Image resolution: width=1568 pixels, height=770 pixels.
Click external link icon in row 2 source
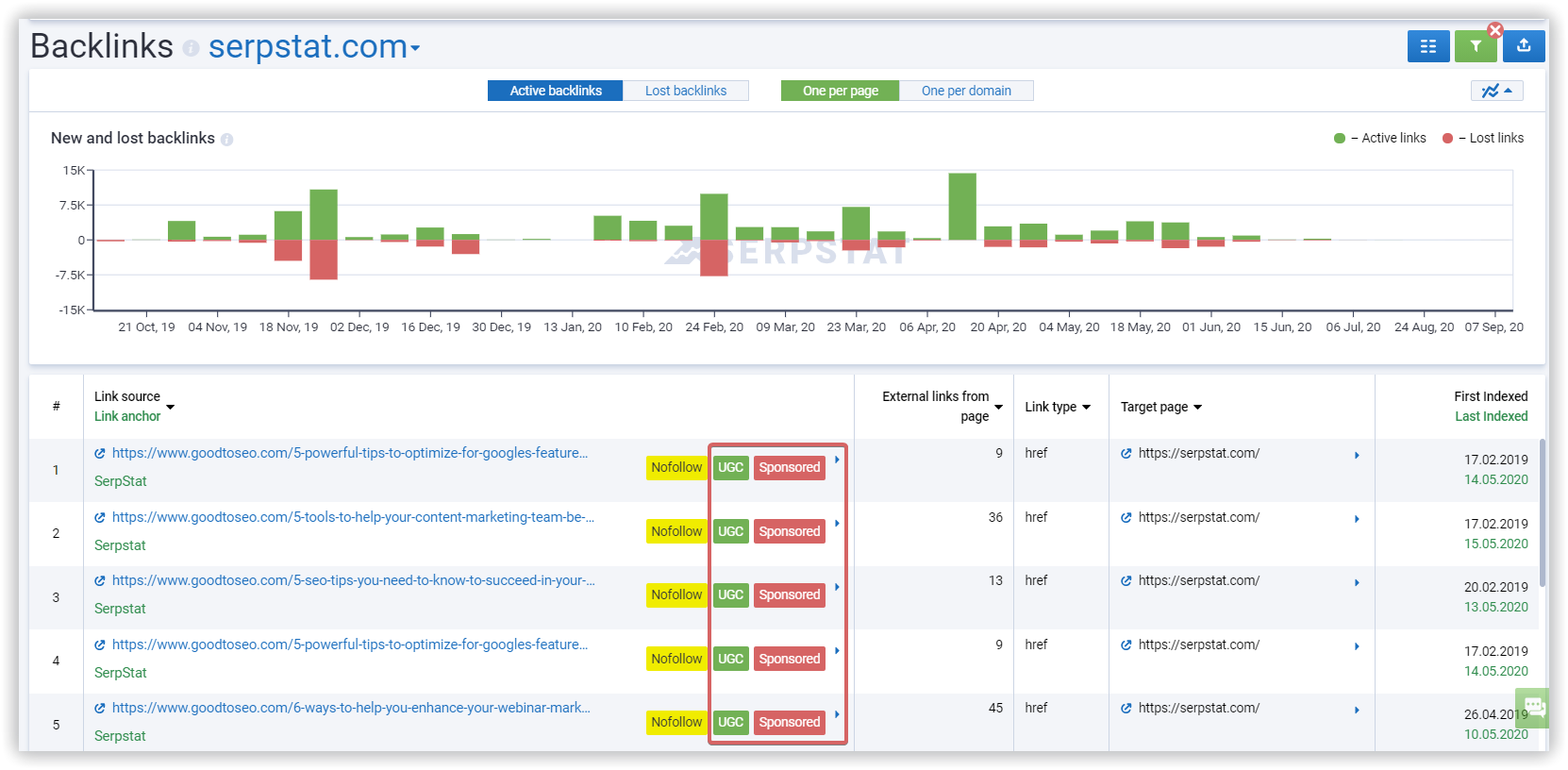[x=100, y=518]
